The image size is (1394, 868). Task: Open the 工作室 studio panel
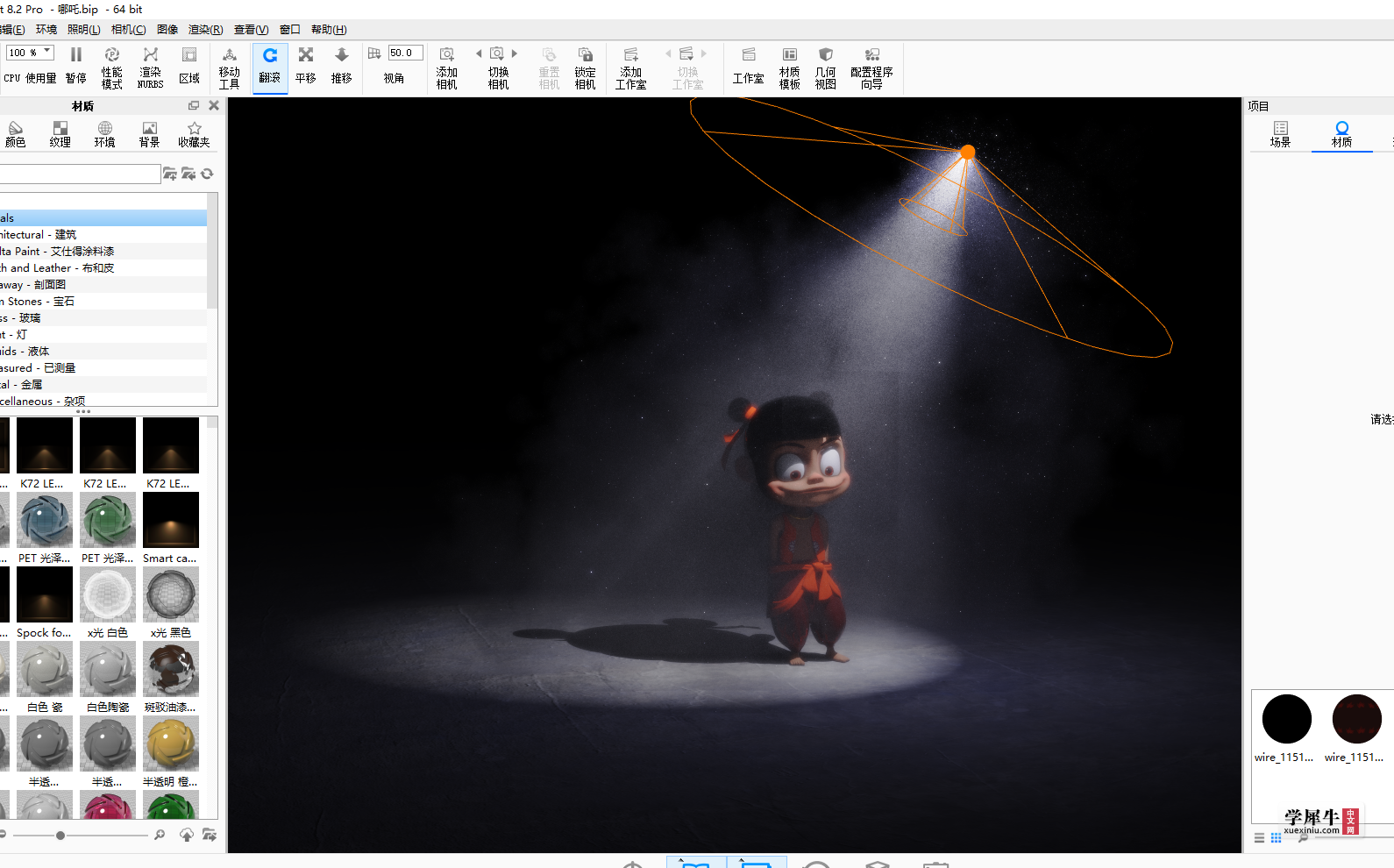[x=749, y=67]
